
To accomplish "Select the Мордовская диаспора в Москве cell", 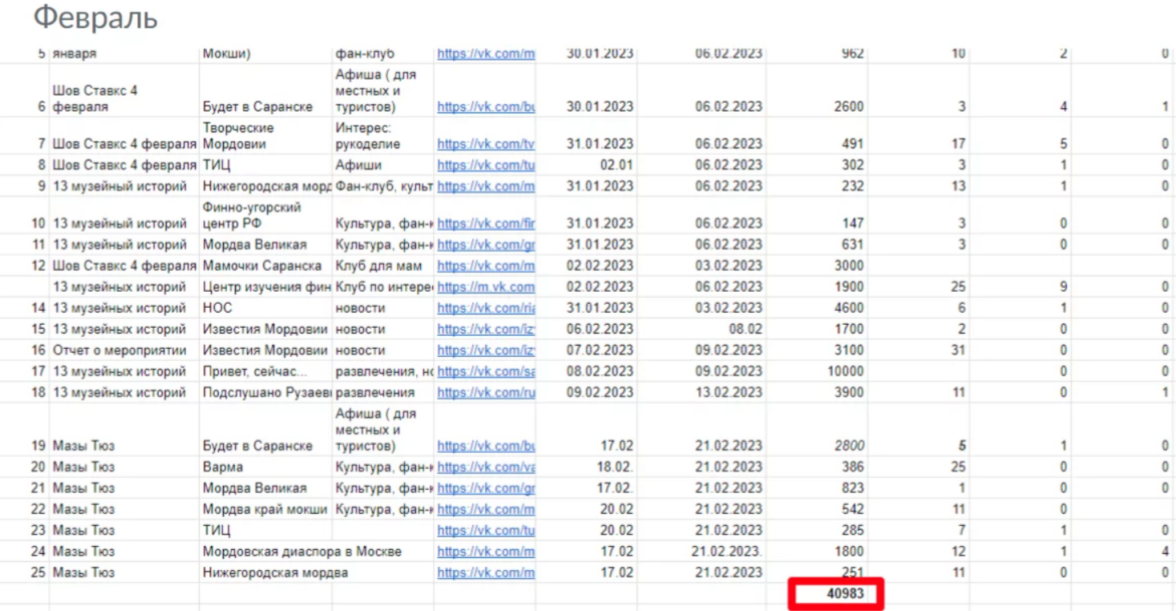I will 302,552.
